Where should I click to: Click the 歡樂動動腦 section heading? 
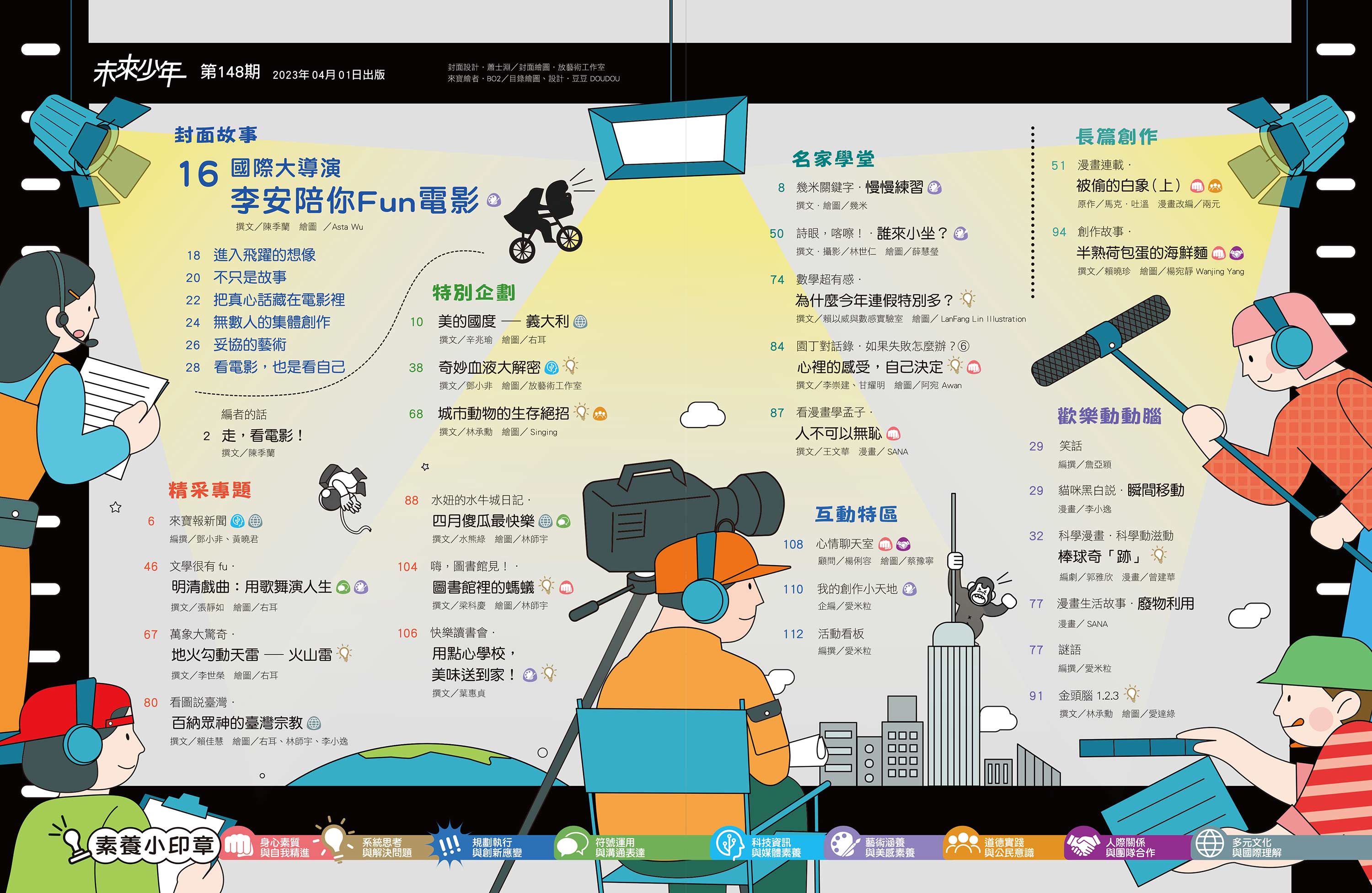click(x=1109, y=416)
